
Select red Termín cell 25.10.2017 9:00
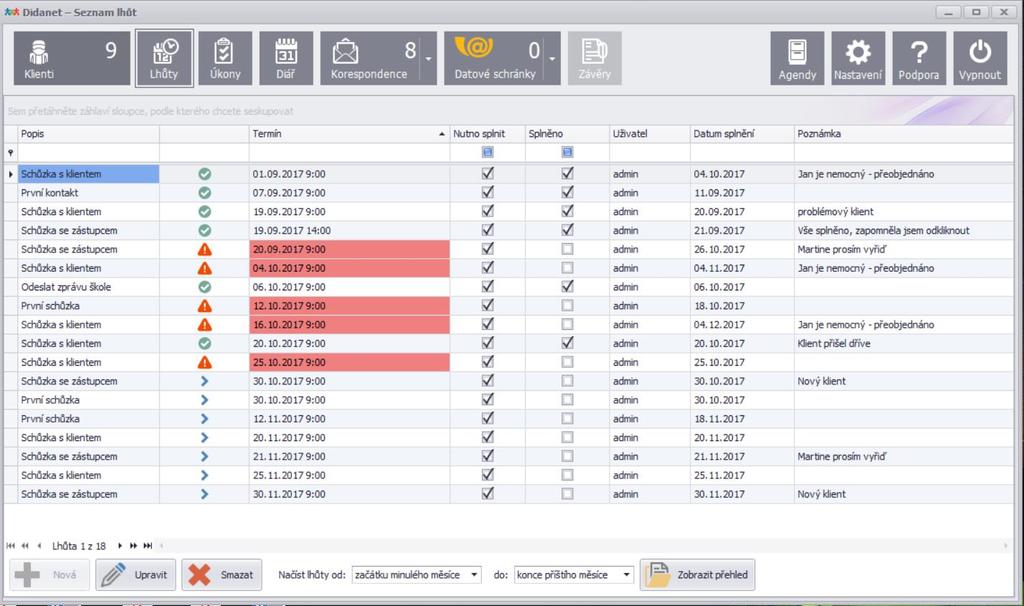[x=349, y=362]
